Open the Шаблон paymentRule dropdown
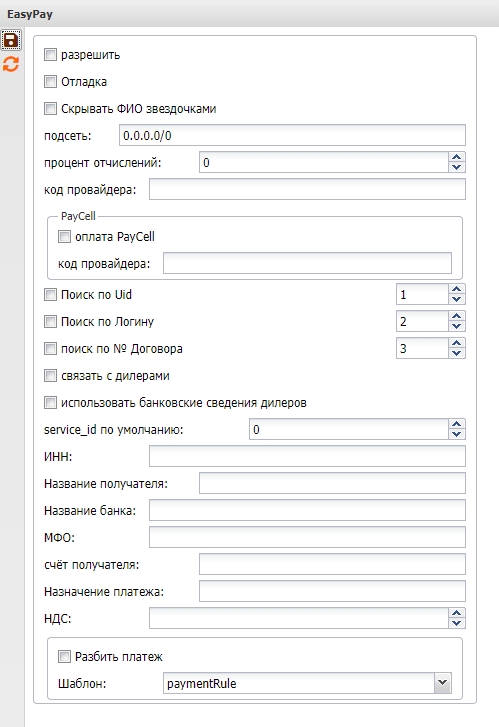The height and width of the screenshot is (727, 499). 442,683
